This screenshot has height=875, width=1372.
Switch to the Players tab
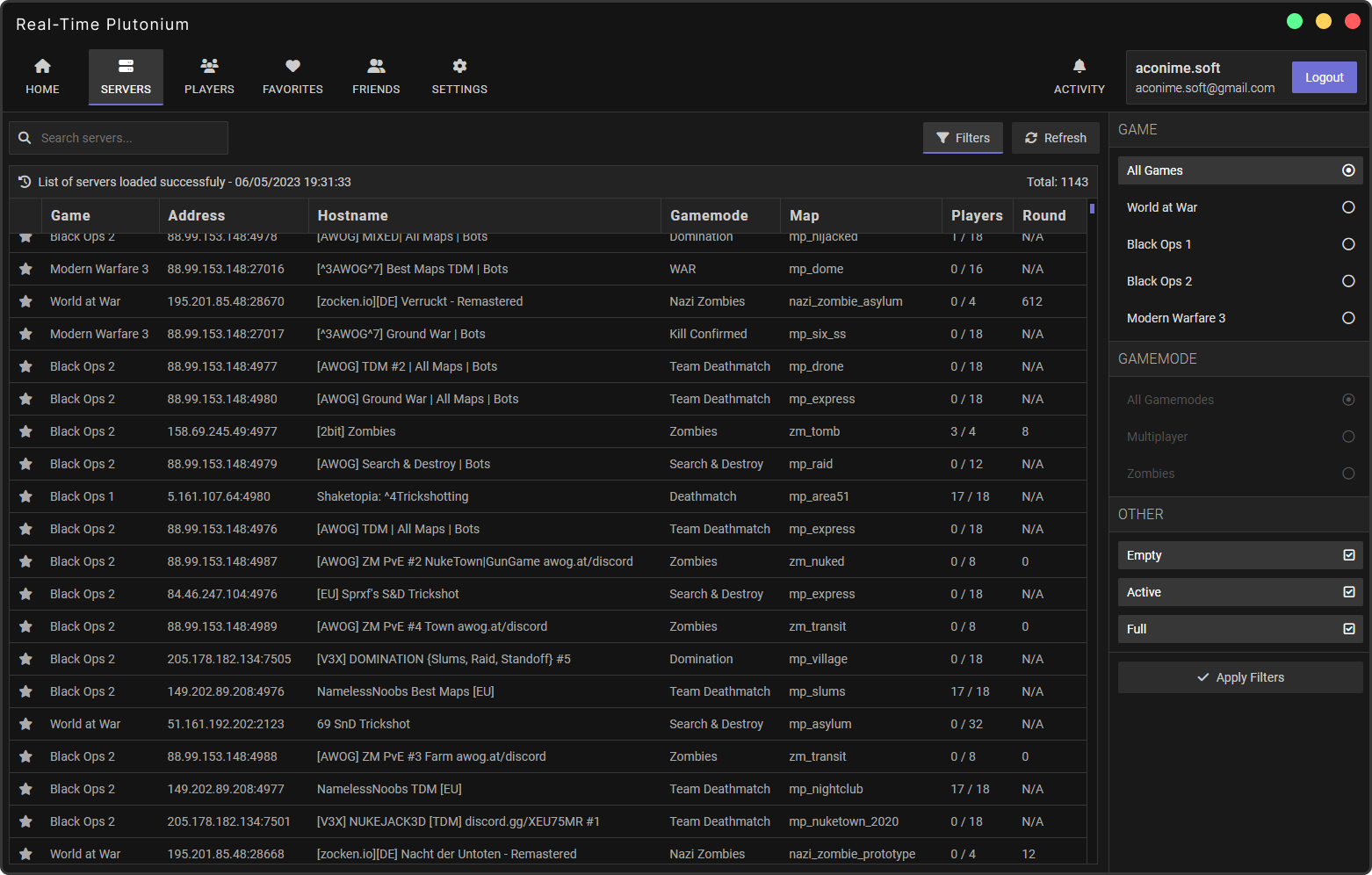209,76
